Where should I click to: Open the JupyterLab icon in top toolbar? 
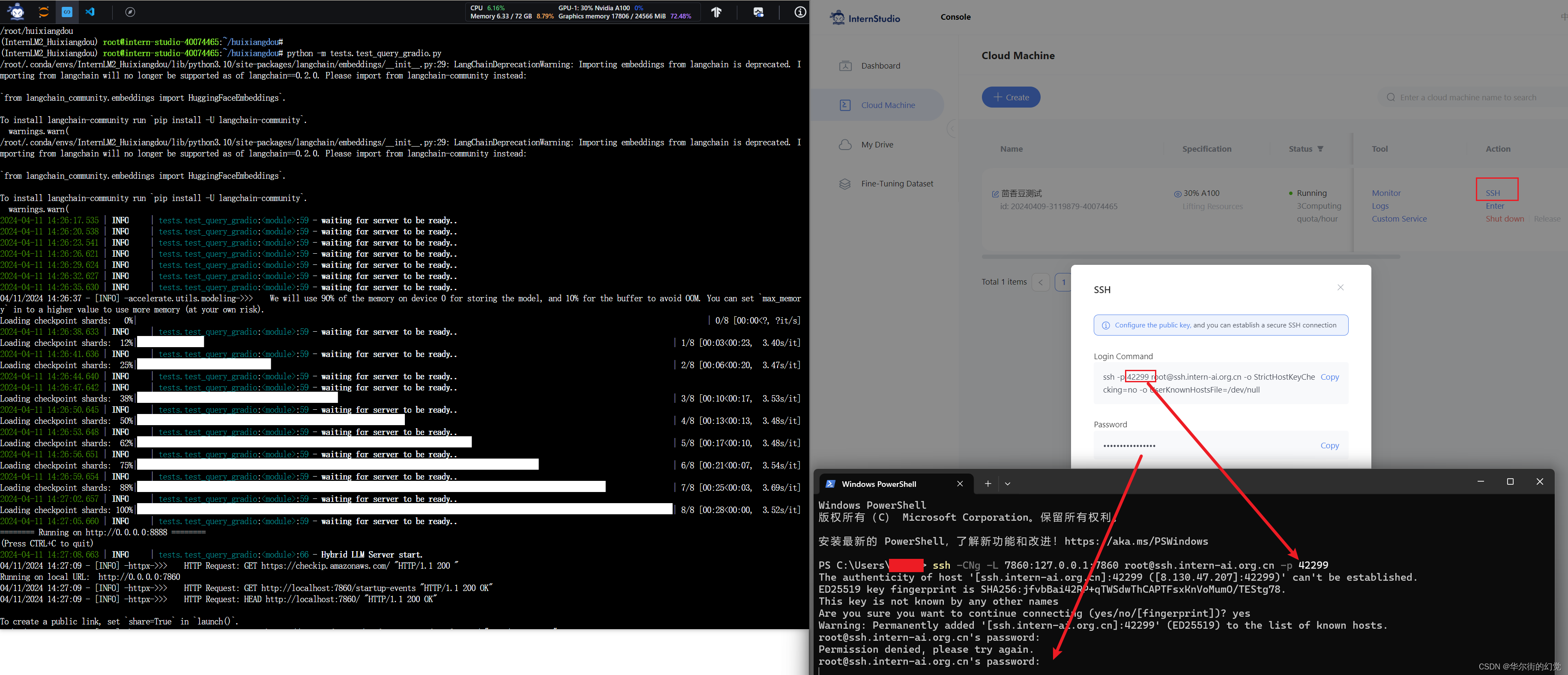pos(44,12)
